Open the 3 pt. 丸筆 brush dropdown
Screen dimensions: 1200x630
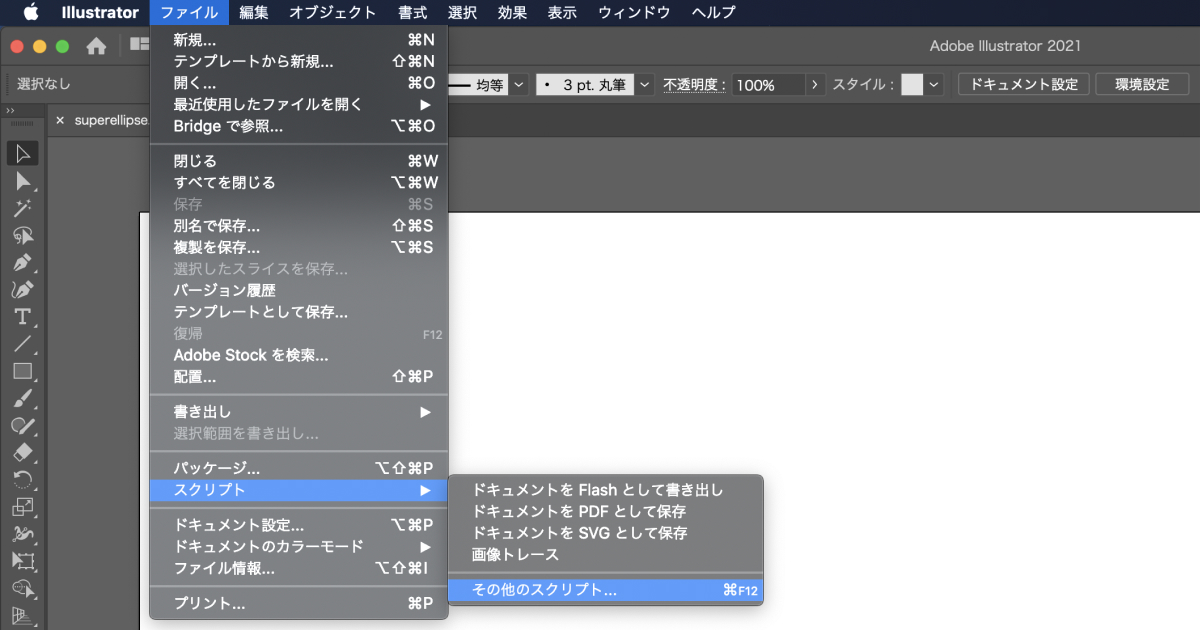tap(645, 85)
